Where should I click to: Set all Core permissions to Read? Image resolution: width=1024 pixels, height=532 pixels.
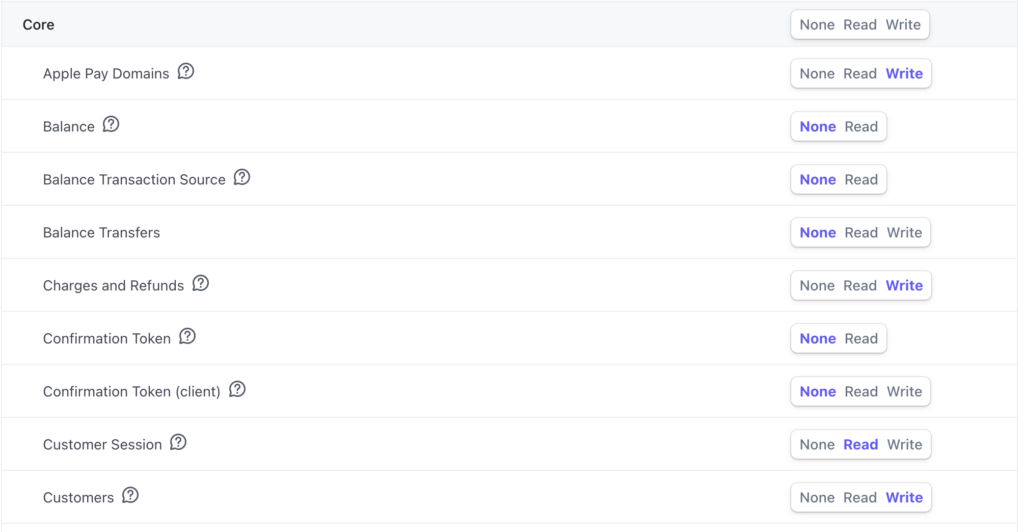point(860,25)
